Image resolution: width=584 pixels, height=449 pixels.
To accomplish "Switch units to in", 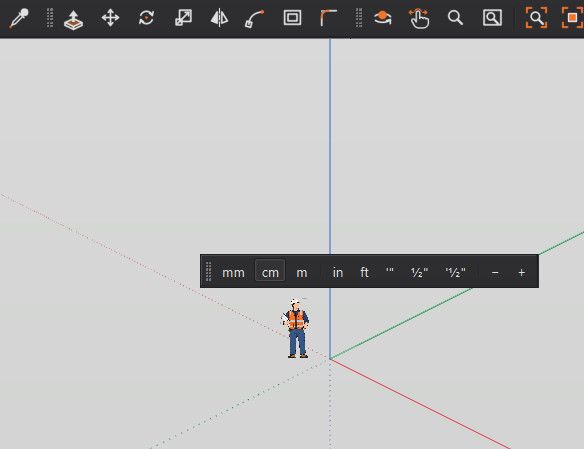I will point(338,273).
